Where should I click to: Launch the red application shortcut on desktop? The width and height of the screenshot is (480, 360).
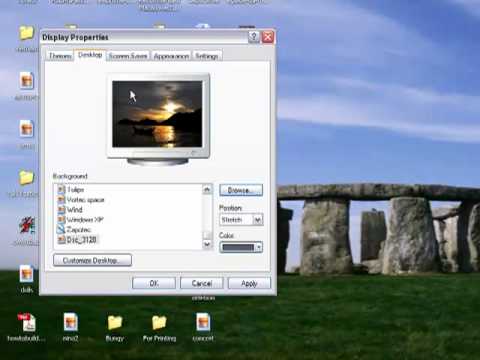coord(27,225)
